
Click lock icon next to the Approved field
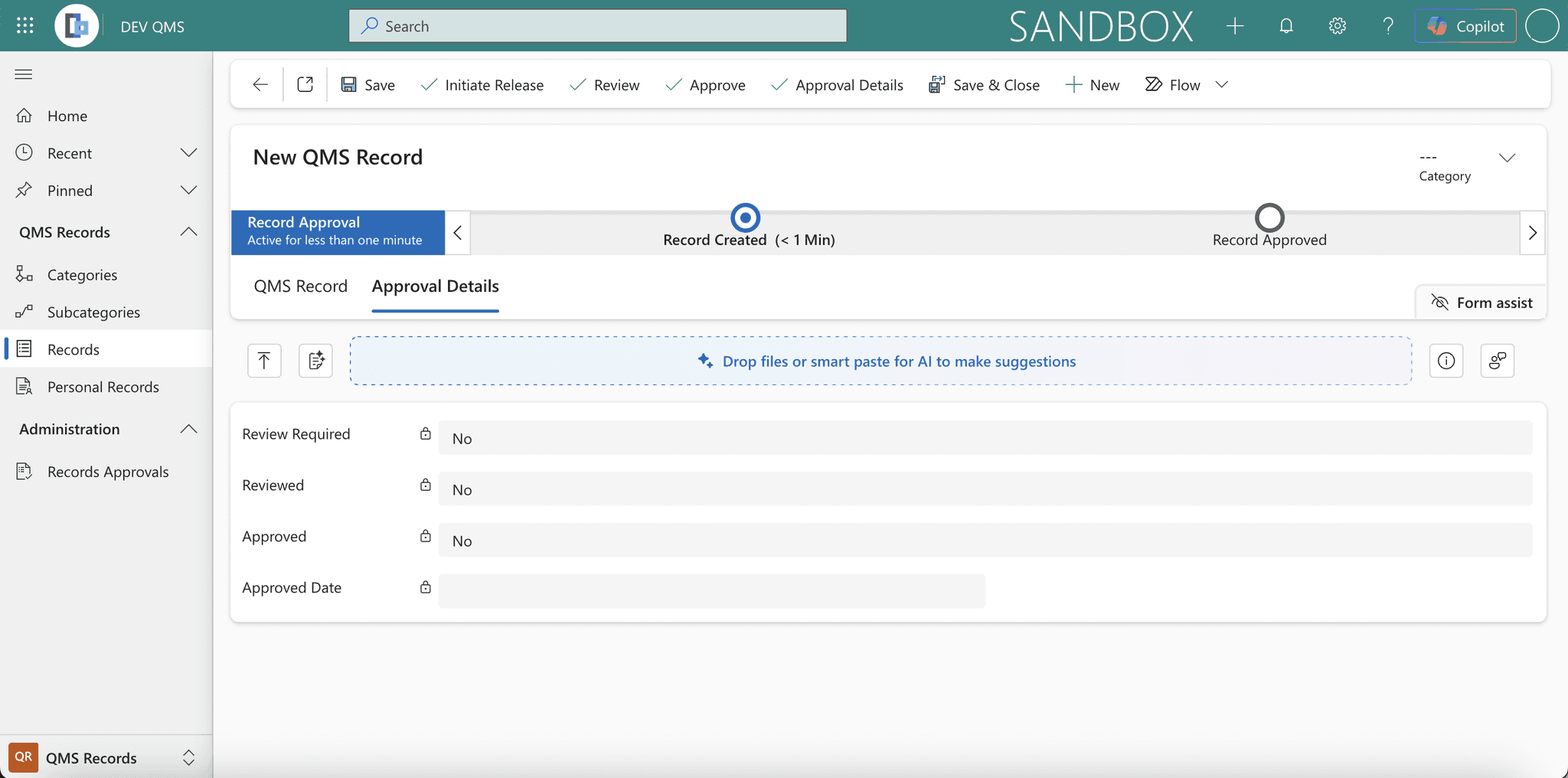426,536
